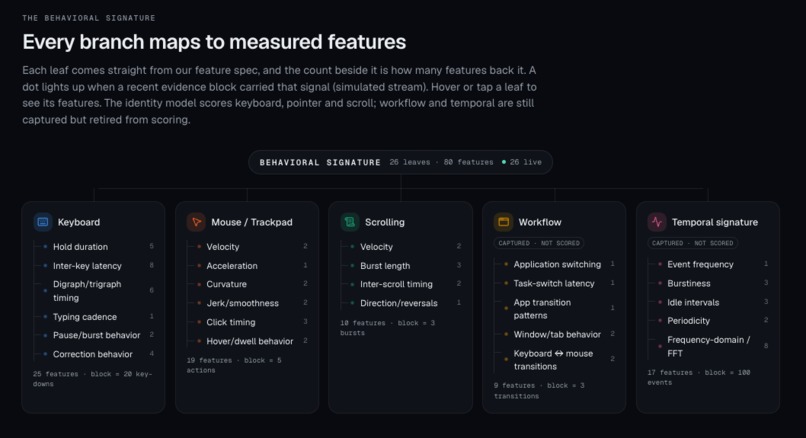Click the 'BEHAVIORAL SIGNATURE' root pill label
The height and width of the screenshot is (438, 806).
[x=320, y=162]
